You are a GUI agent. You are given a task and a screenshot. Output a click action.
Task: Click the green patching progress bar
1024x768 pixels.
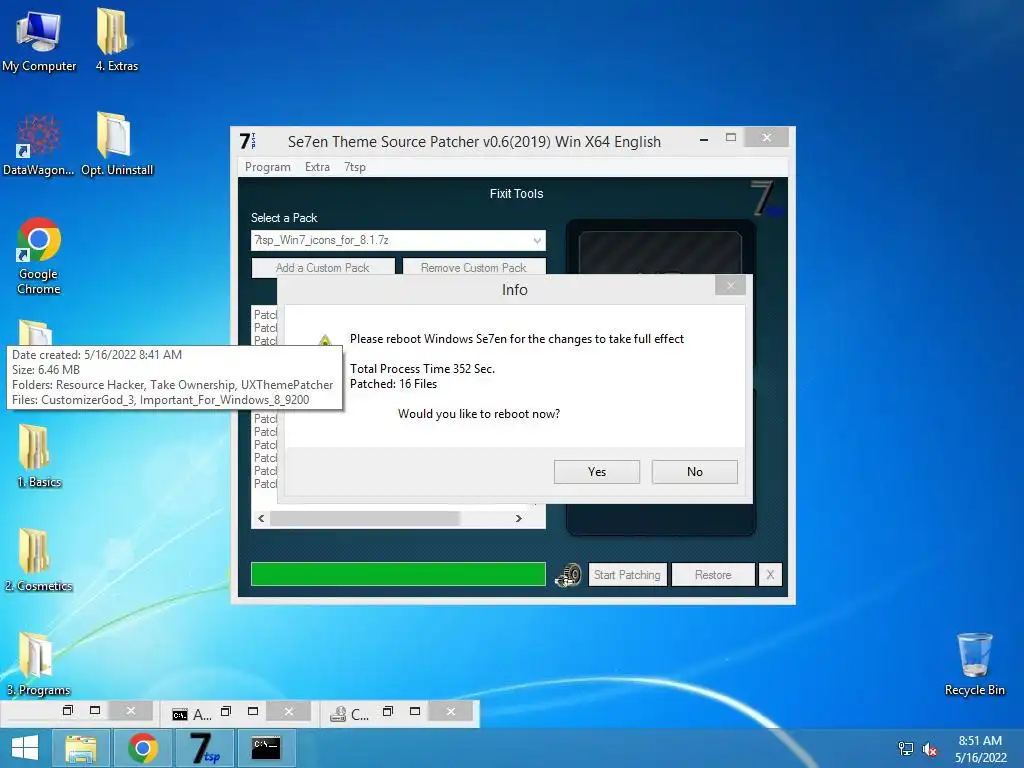[x=398, y=575]
